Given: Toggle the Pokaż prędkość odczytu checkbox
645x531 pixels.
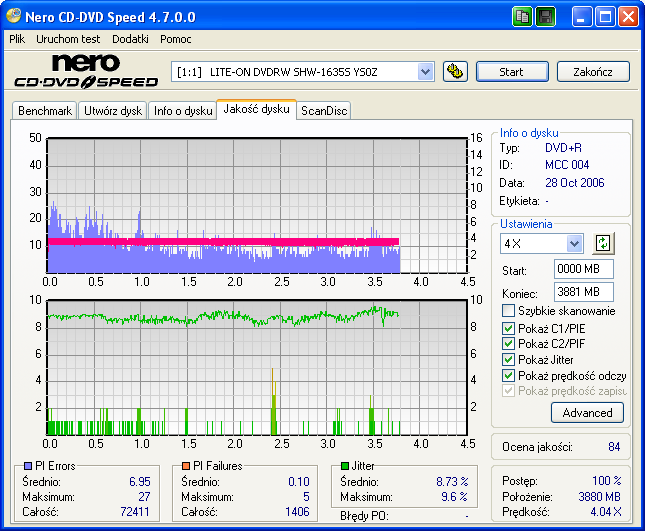Looking at the screenshot, I should click(508, 375).
